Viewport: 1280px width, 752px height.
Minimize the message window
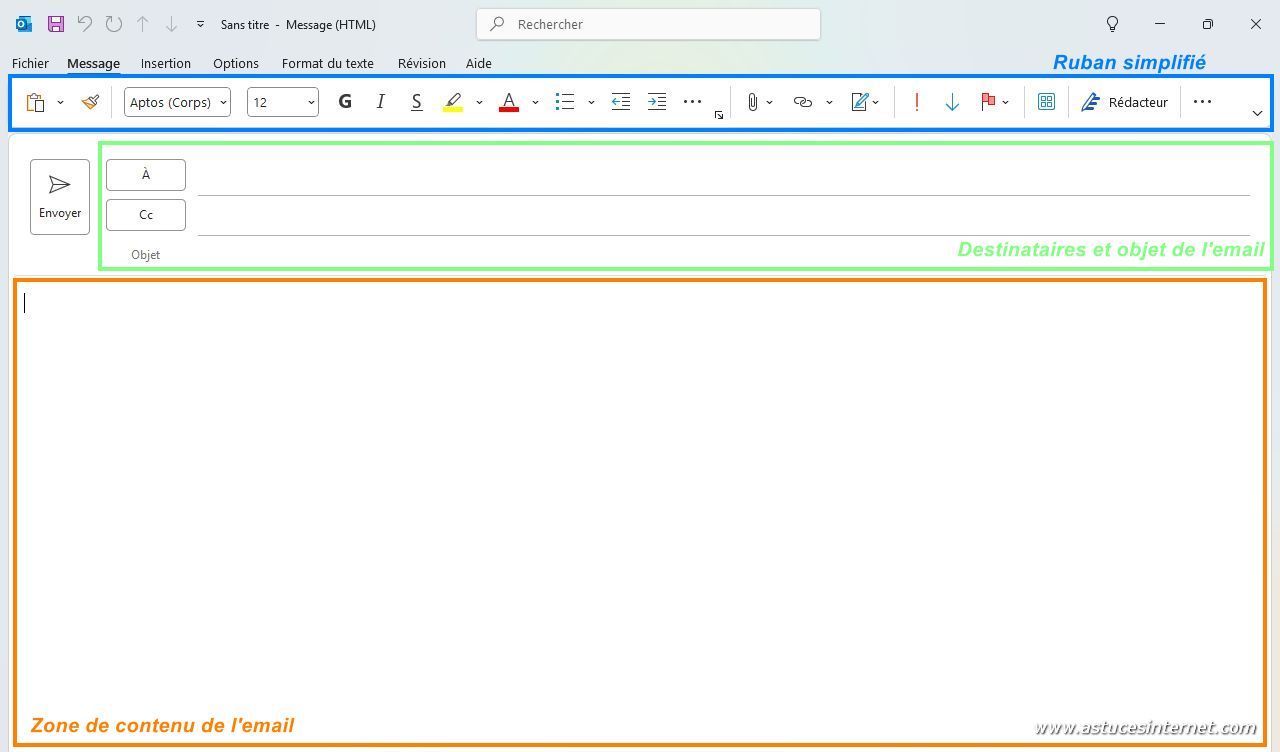tap(1160, 24)
